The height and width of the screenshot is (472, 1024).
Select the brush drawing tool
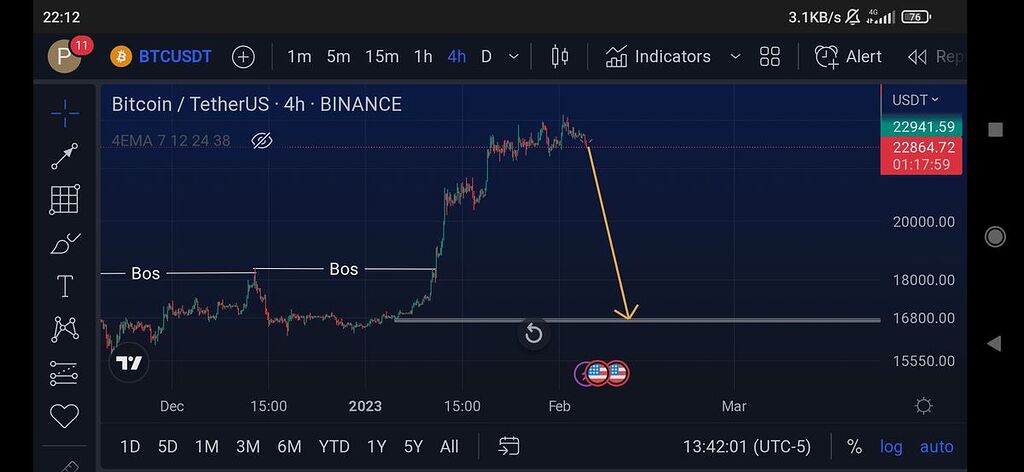click(64, 243)
